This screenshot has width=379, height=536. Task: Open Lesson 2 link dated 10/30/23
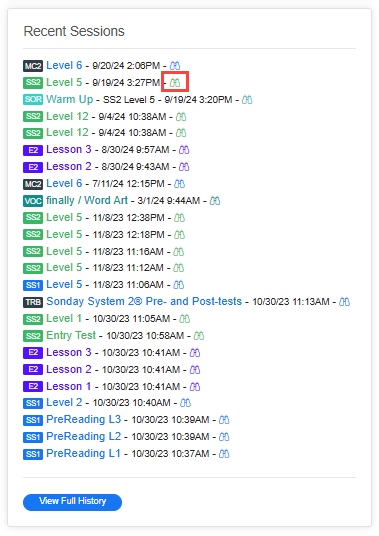69,370
